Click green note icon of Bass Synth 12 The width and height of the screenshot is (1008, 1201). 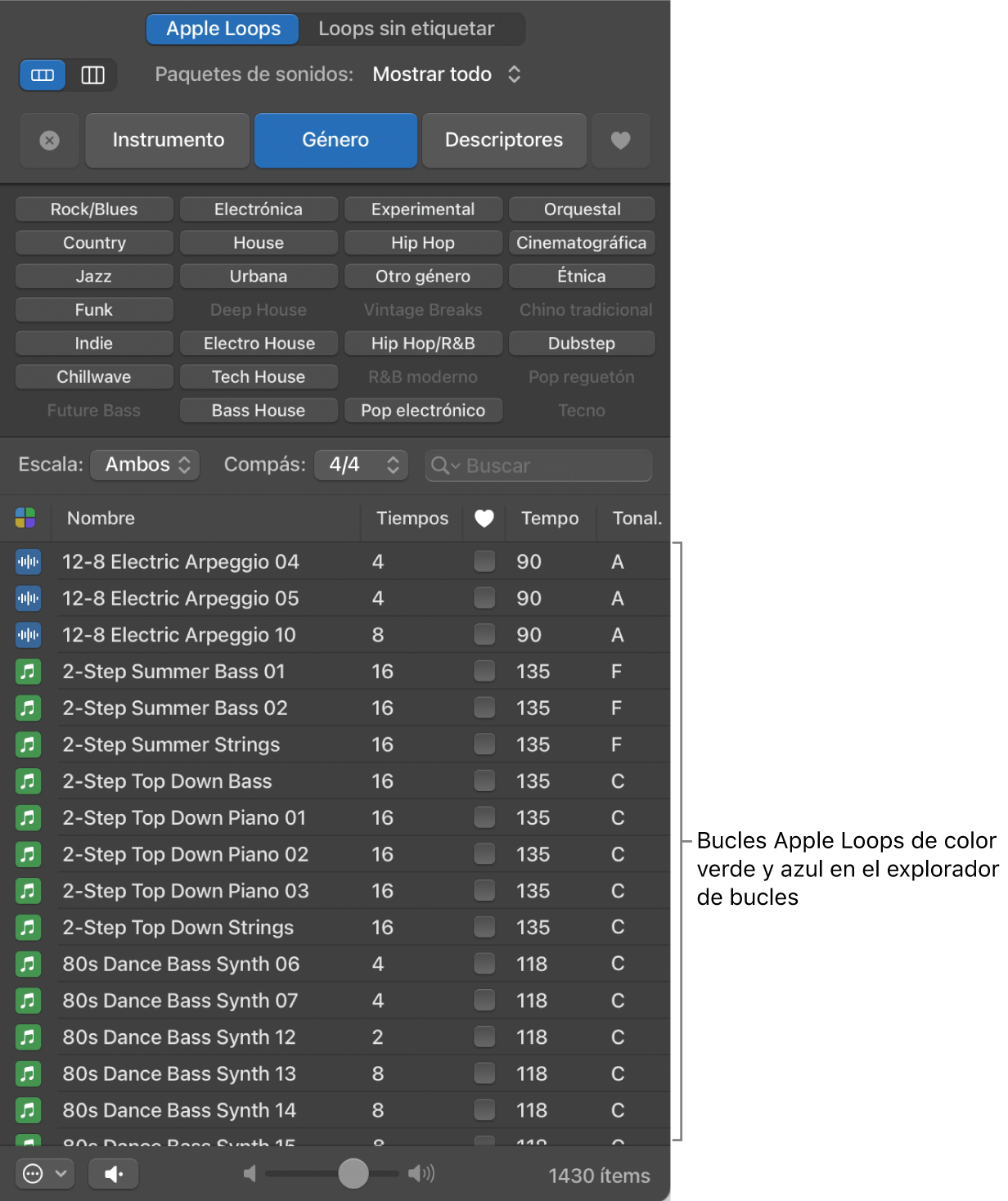point(29,1037)
